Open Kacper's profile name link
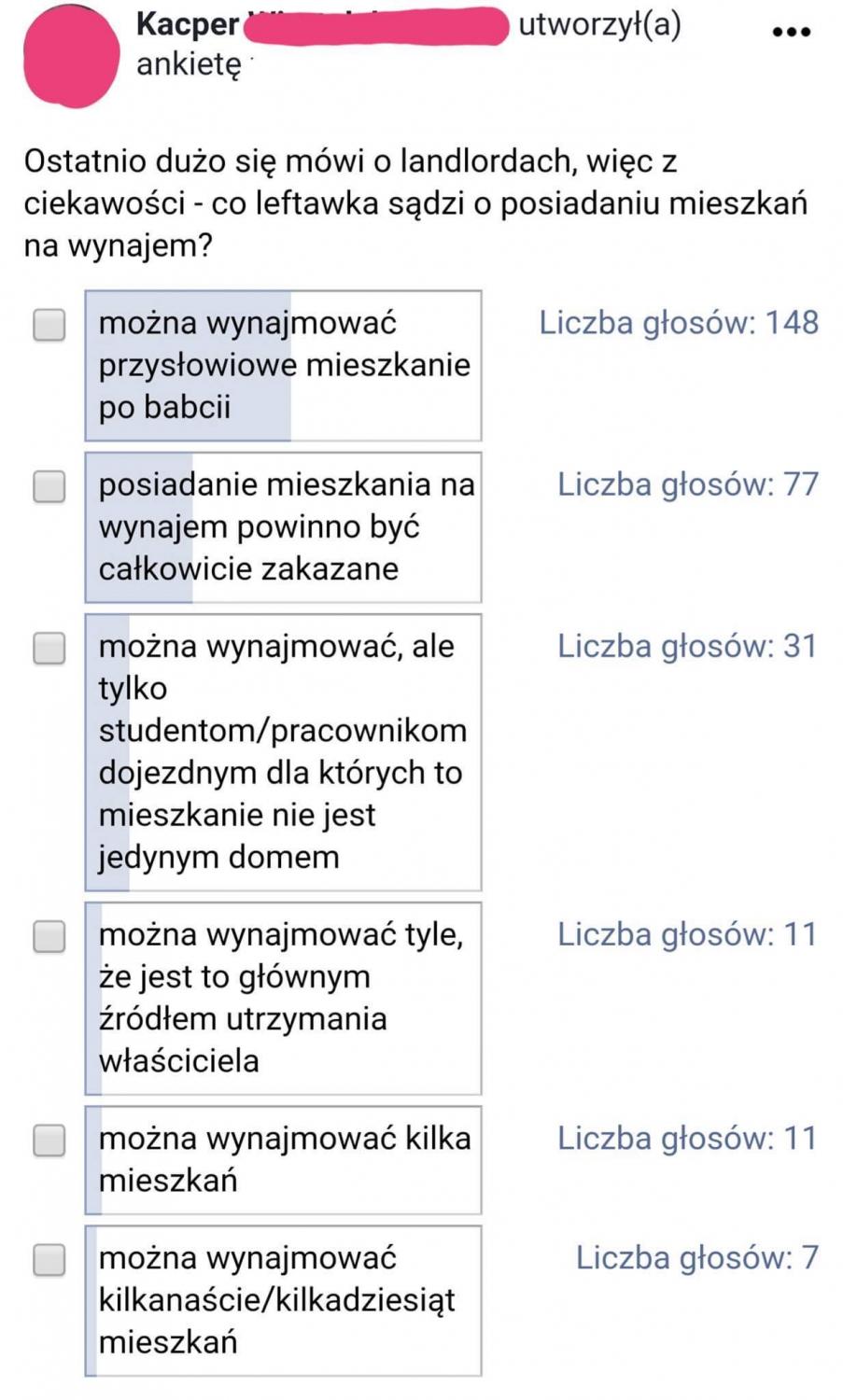 pos(188,24)
